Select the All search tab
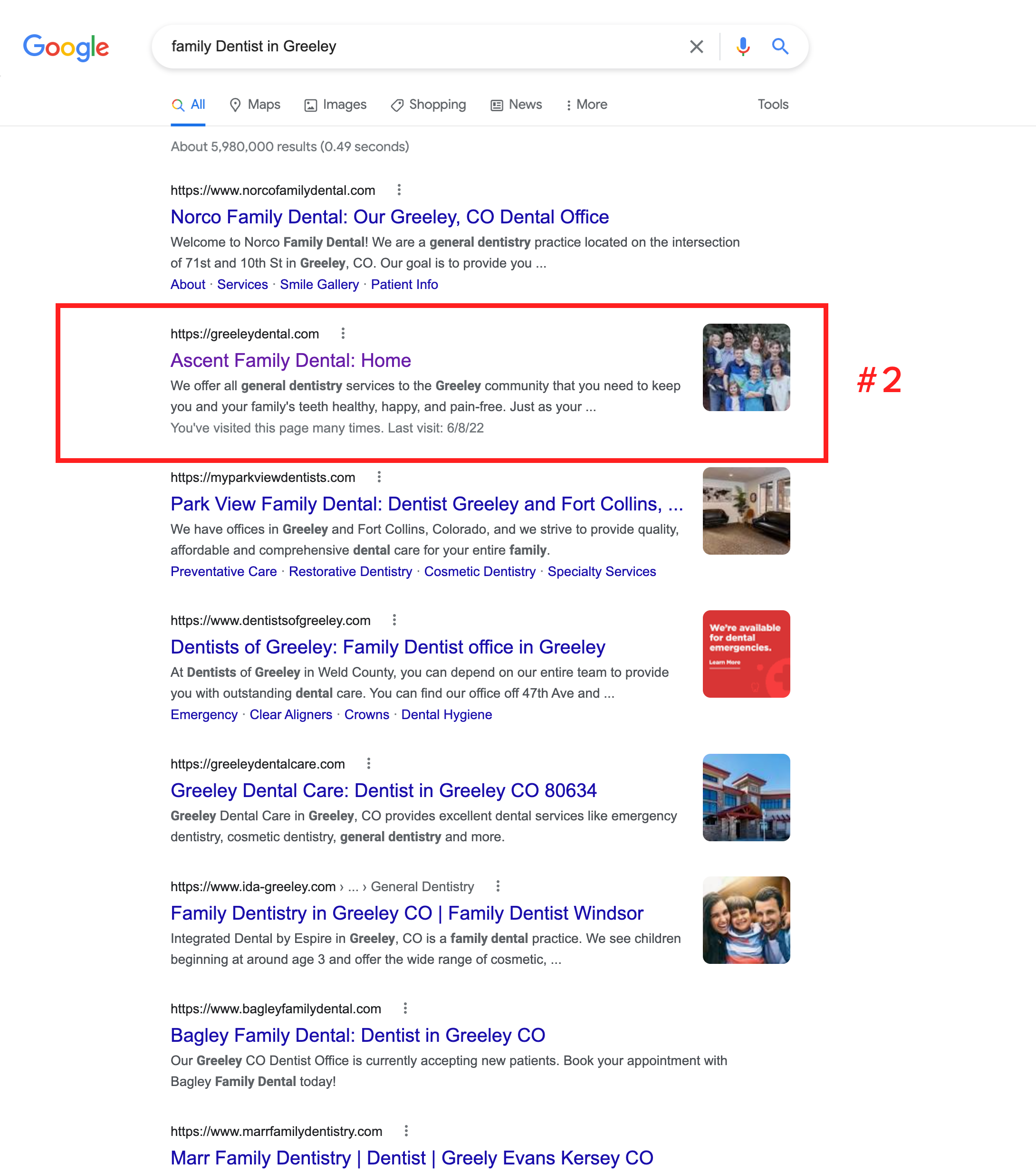This screenshot has height=1173, width=1036. click(x=188, y=105)
